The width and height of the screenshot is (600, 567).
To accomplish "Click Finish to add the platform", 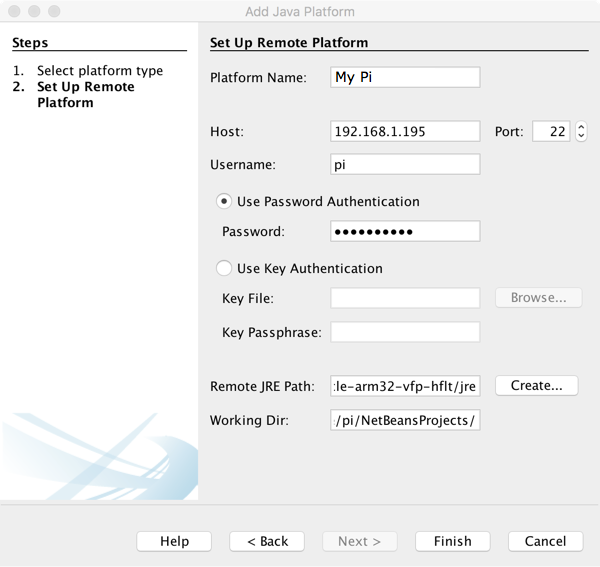I will tap(452, 541).
